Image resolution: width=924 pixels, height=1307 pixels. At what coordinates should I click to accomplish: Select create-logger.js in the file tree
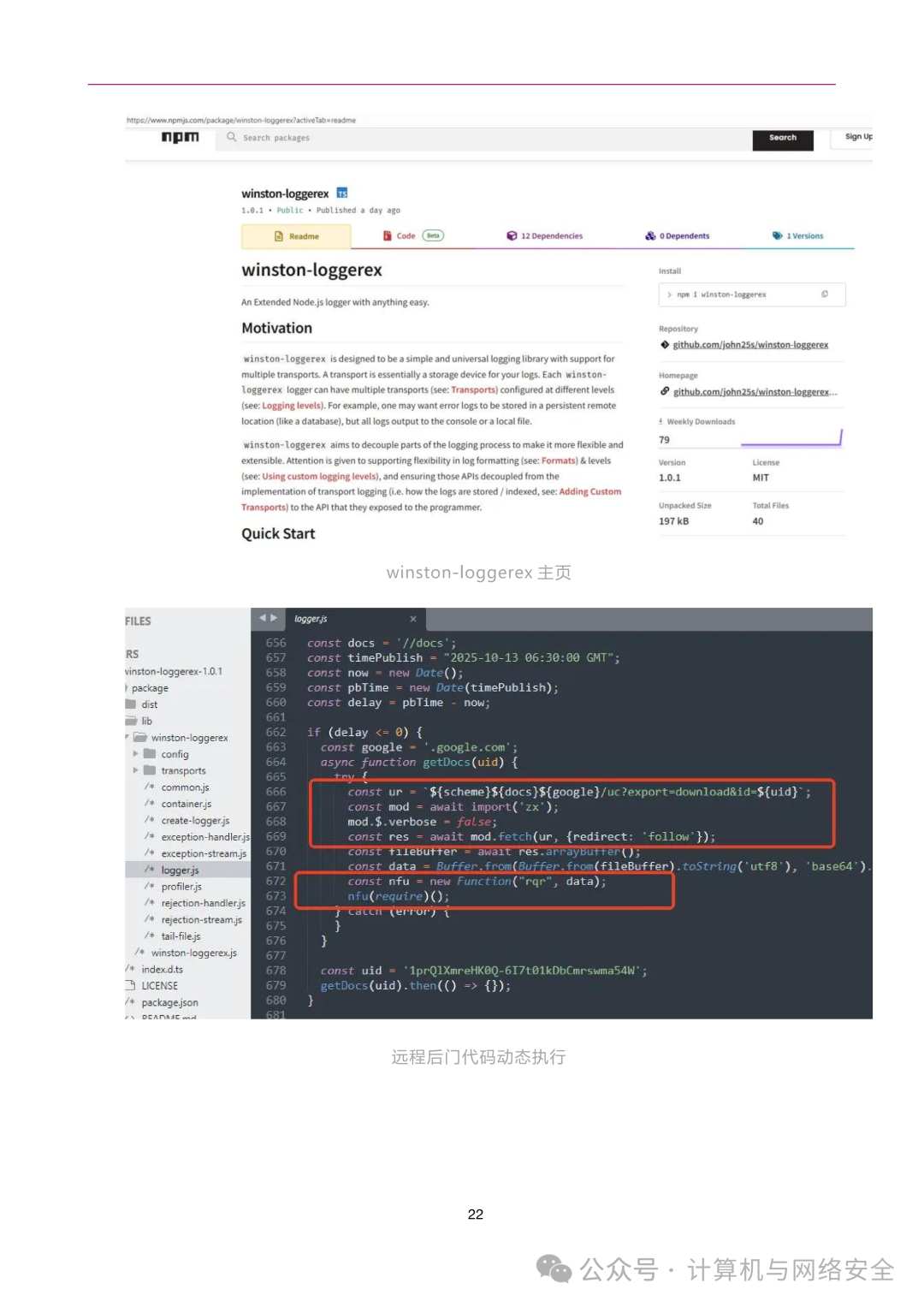coord(195,821)
